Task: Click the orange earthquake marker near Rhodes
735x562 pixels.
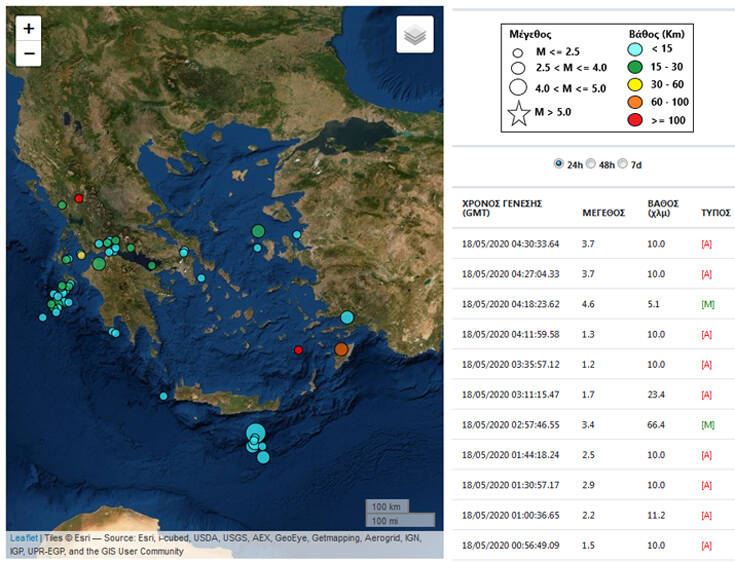Action: (x=341, y=349)
